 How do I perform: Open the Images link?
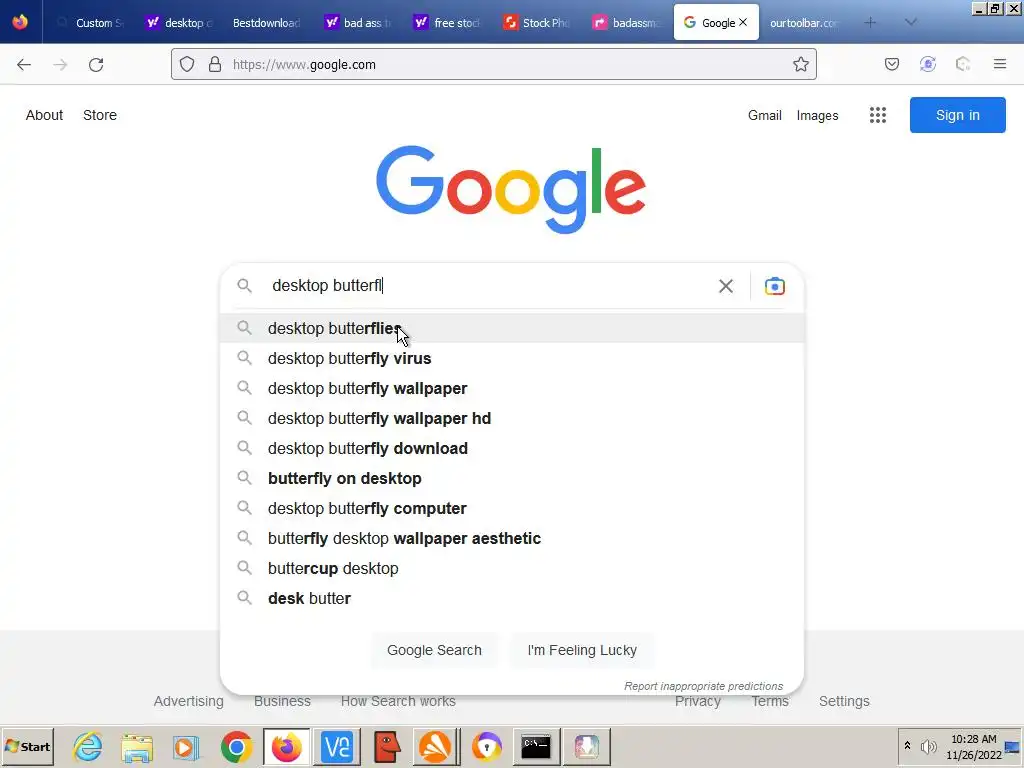pyautogui.click(x=817, y=116)
